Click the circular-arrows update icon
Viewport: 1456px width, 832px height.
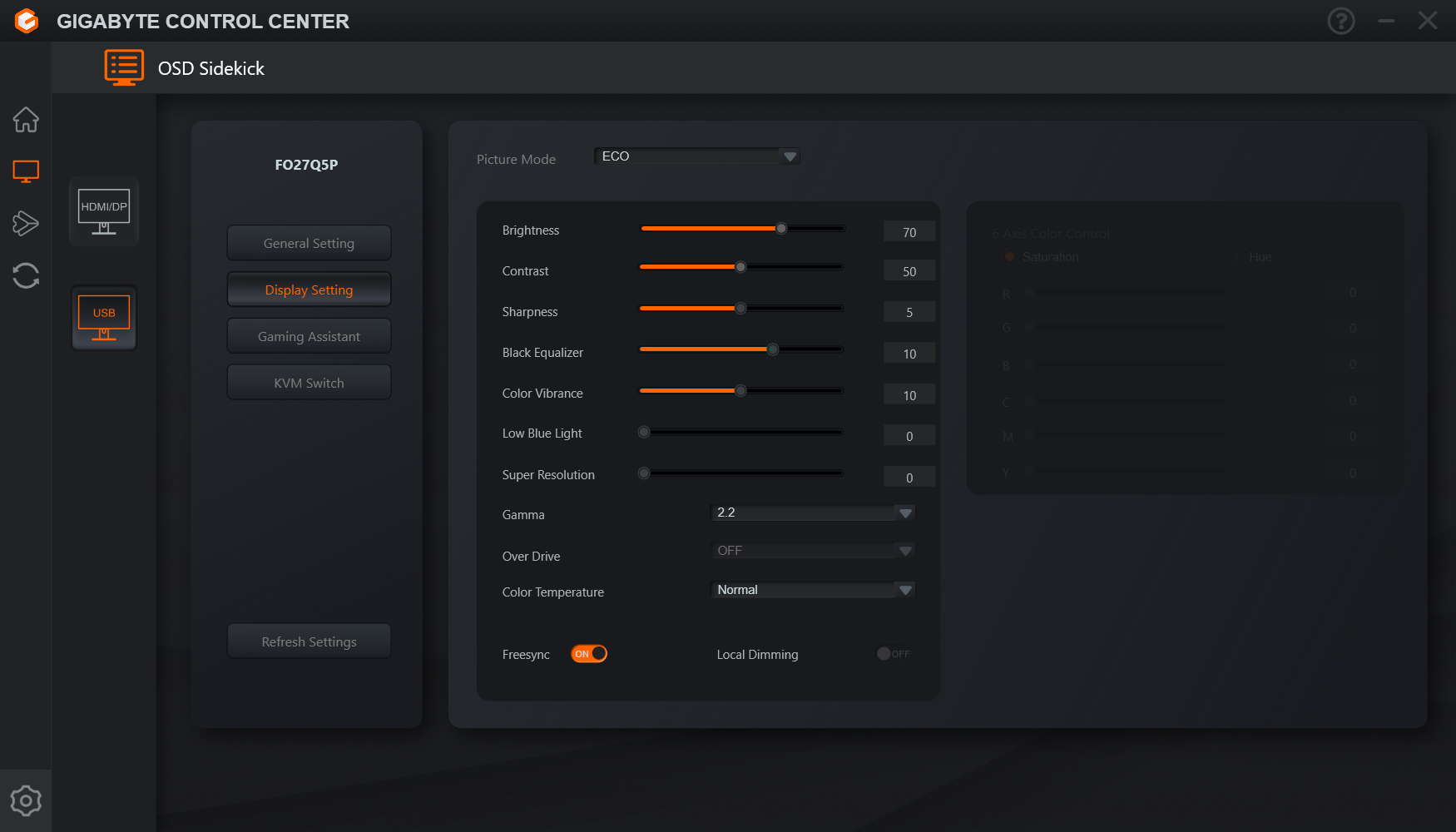pyautogui.click(x=26, y=275)
